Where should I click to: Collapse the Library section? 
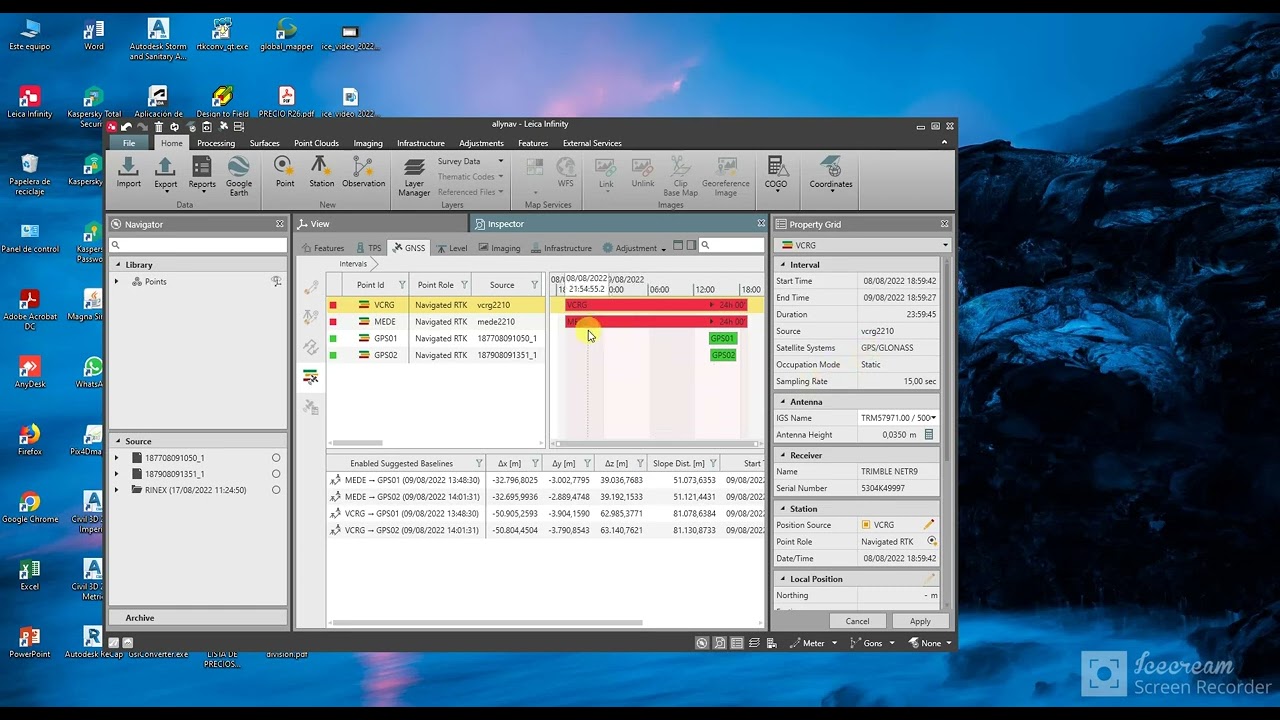tap(118, 265)
